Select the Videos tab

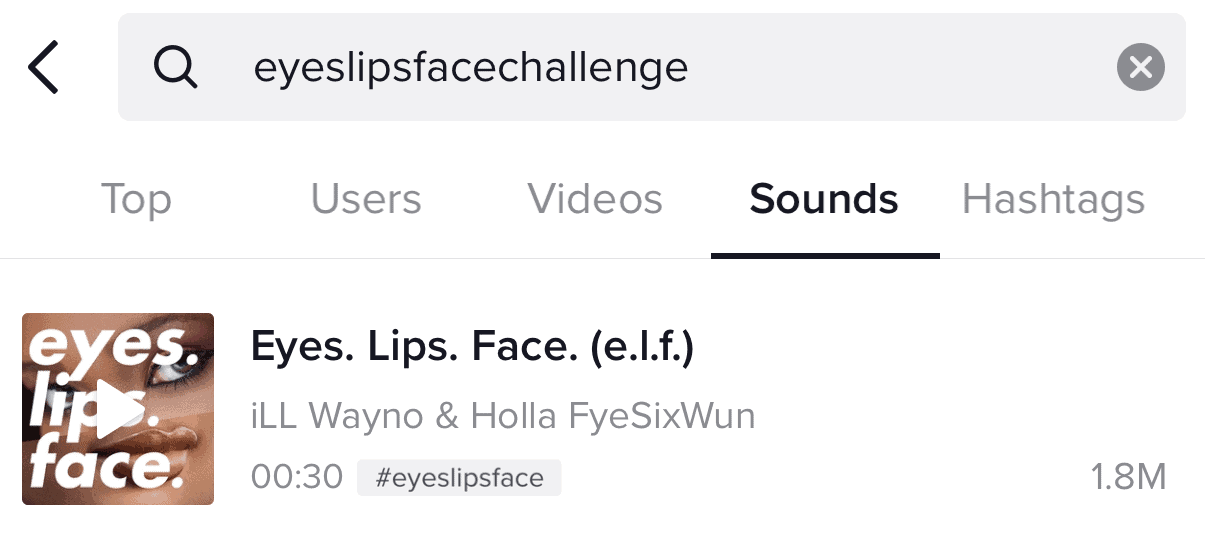pos(595,199)
